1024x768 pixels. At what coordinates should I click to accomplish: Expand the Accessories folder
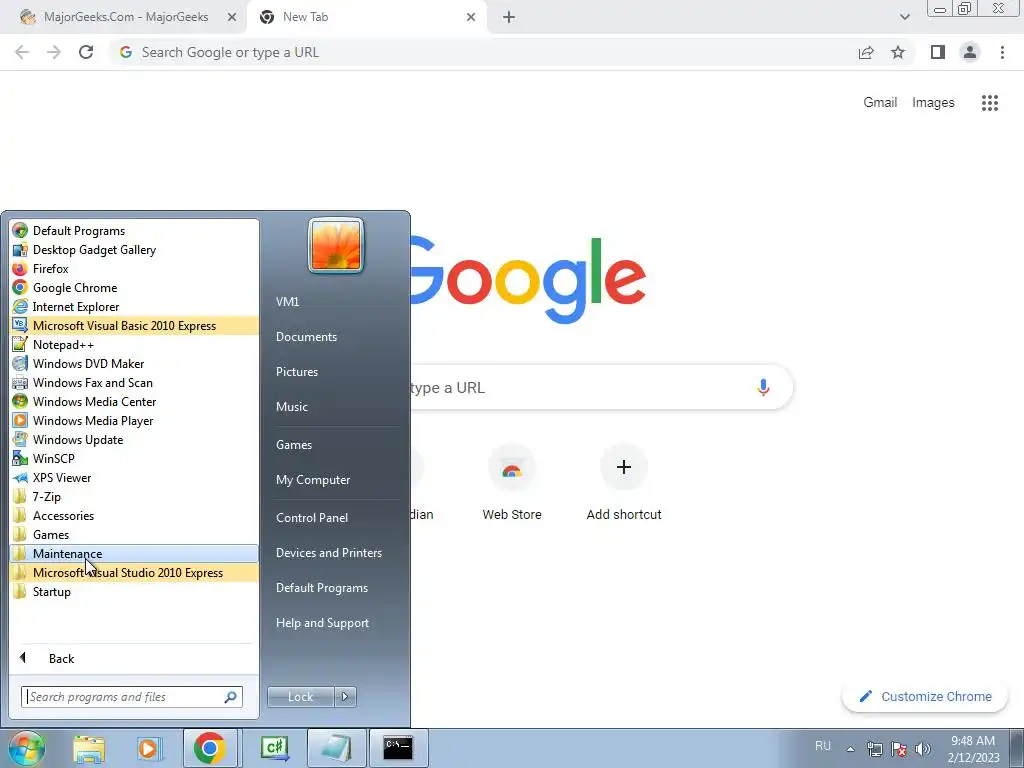click(x=134, y=515)
